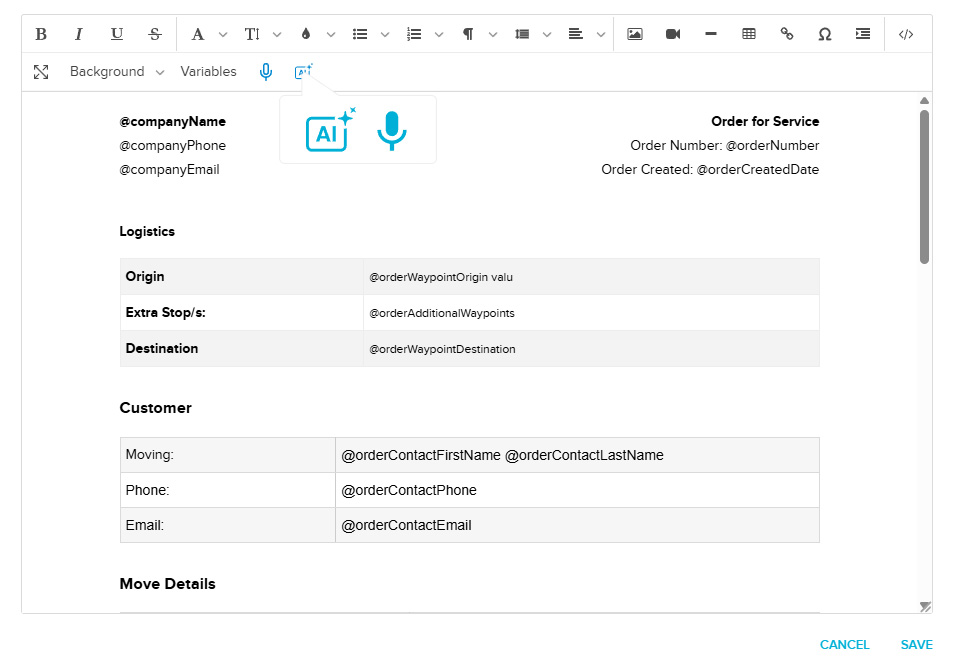Click the Moving: label cell
Image resolution: width=955 pixels, height=667 pixels.
coord(228,455)
